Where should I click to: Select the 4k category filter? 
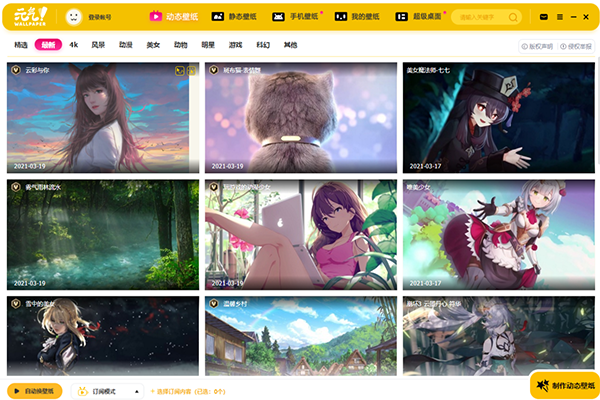pyautogui.click(x=74, y=45)
